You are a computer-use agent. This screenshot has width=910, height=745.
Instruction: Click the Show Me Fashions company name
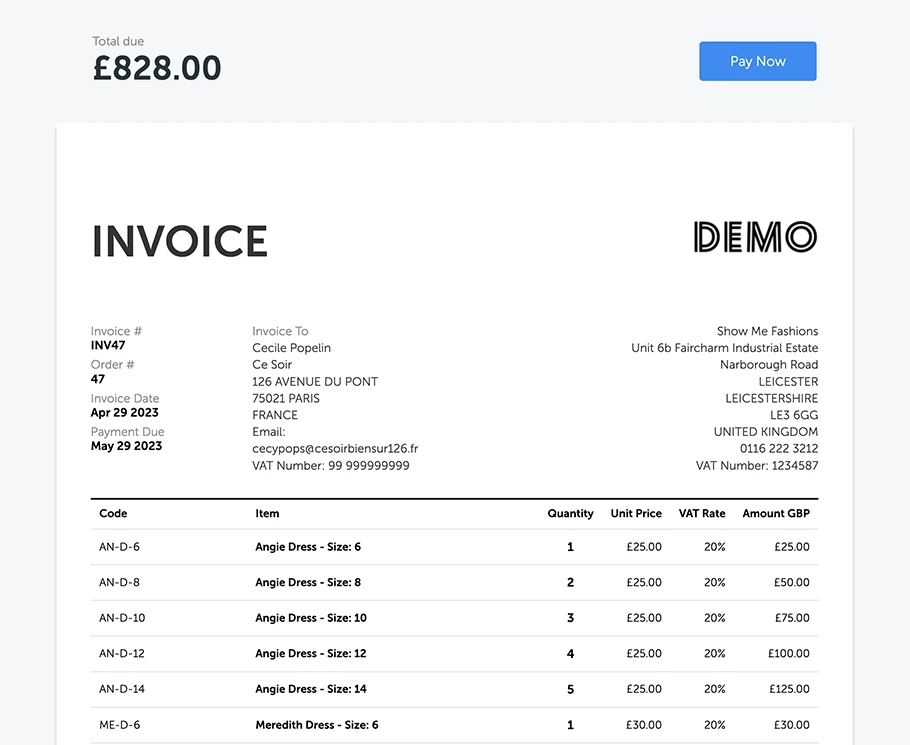tap(767, 331)
